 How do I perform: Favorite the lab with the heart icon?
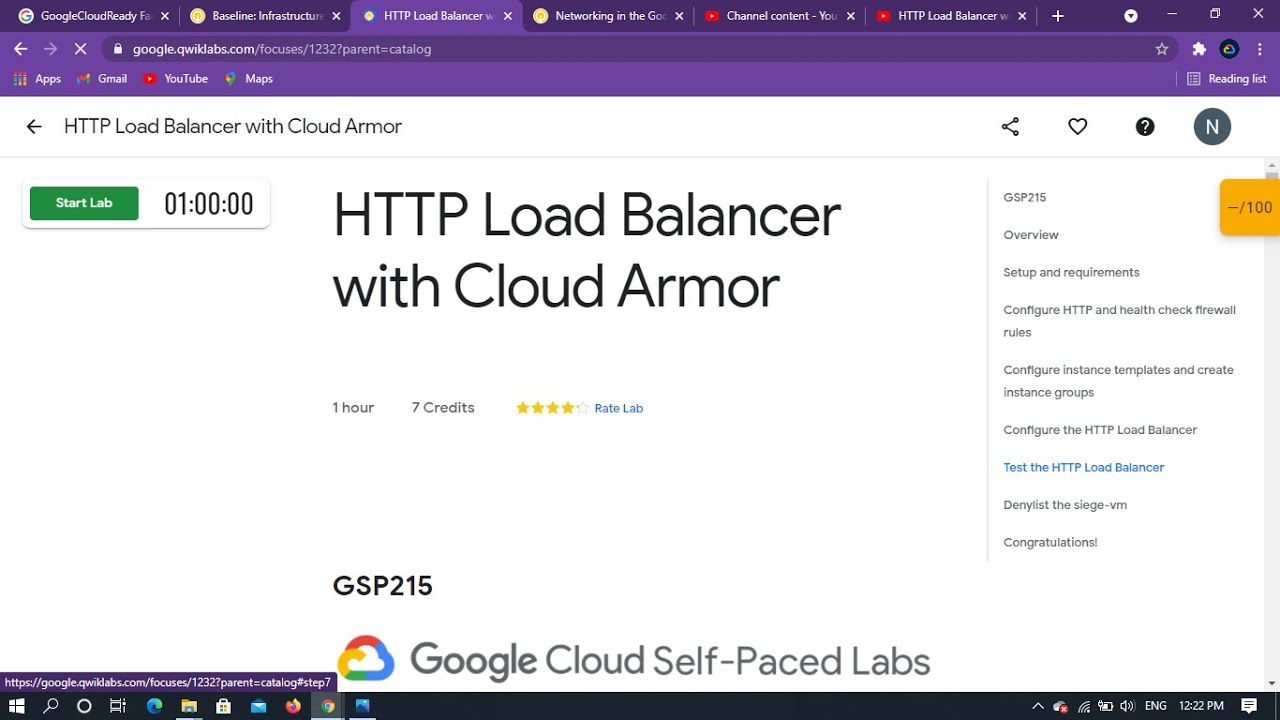(1077, 127)
